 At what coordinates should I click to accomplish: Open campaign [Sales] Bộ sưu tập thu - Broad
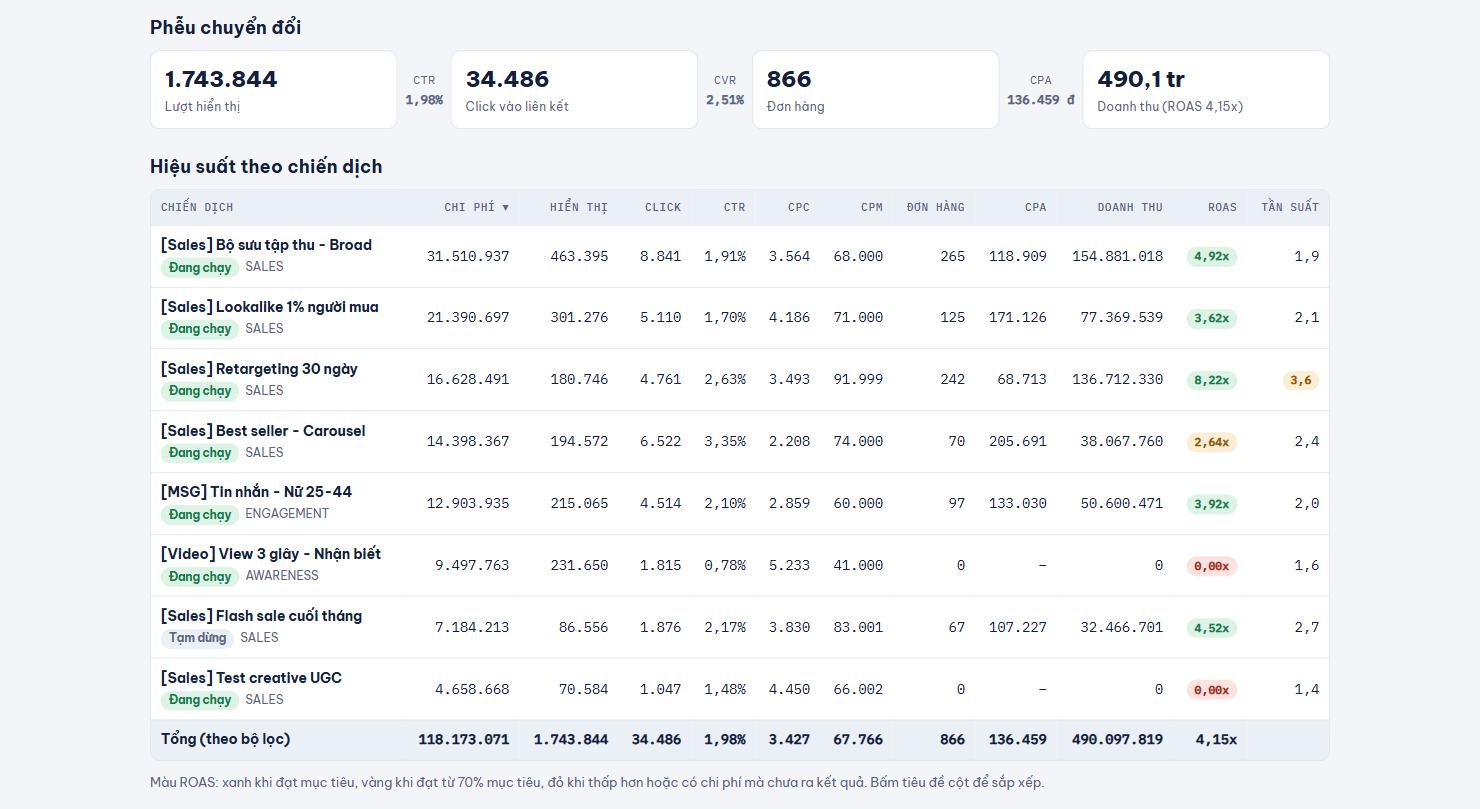click(x=266, y=245)
